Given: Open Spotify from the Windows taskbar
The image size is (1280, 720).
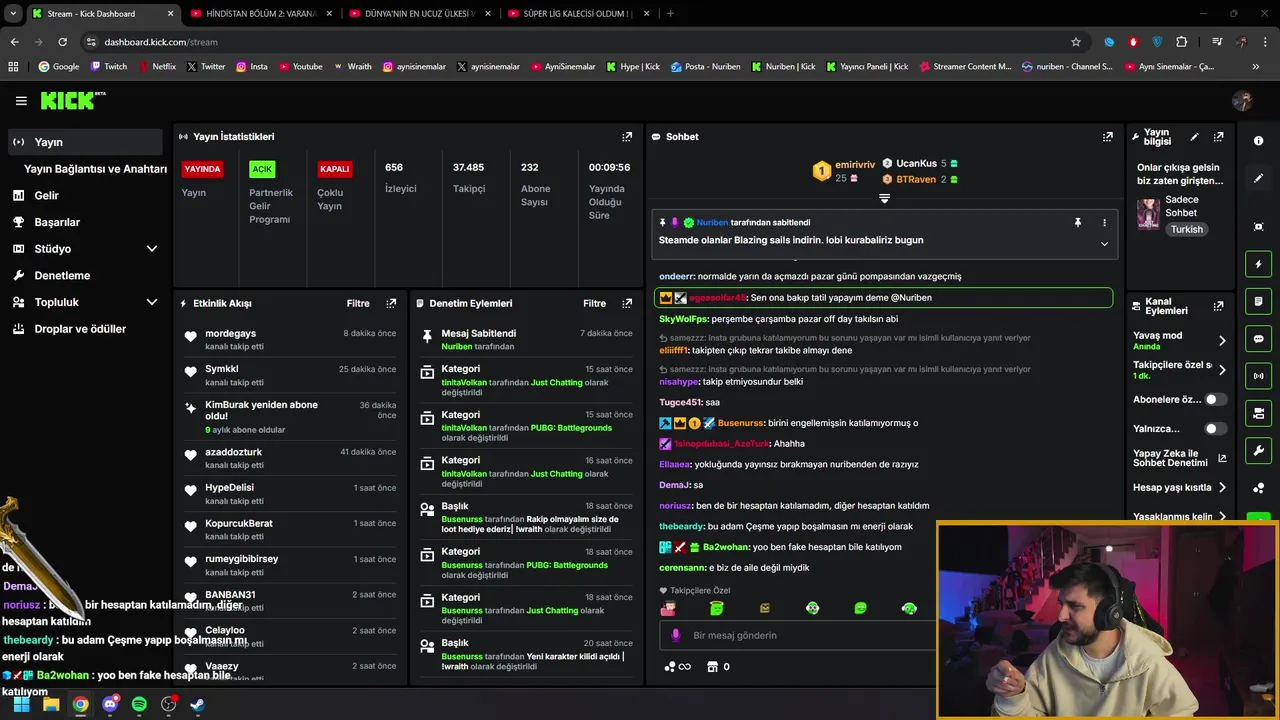Looking at the screenshot, I should 139,704.
